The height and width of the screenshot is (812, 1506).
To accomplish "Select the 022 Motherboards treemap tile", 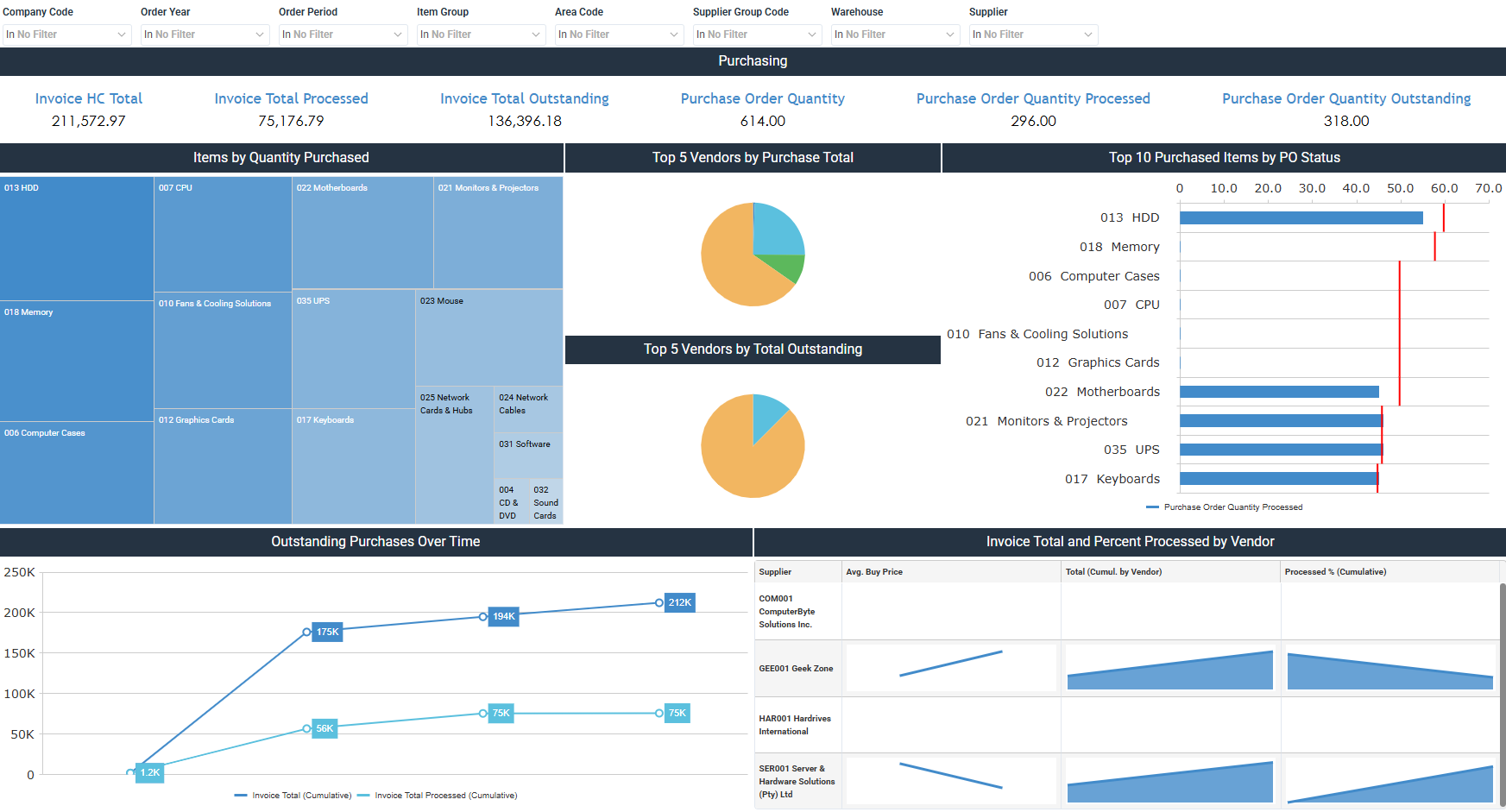I will 362,233.
